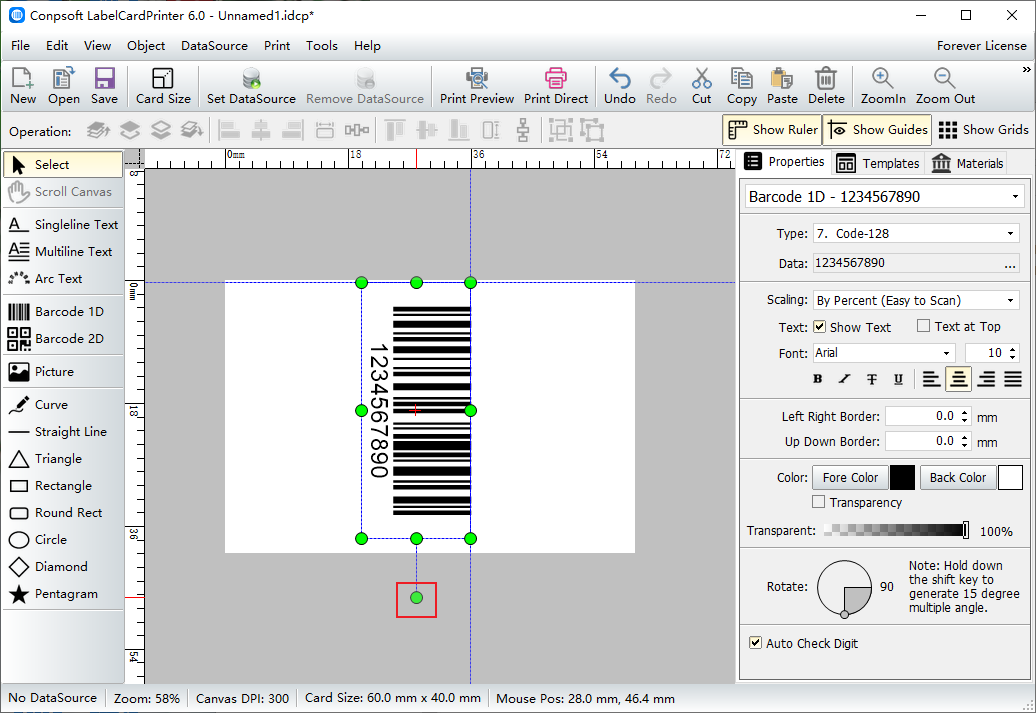Open Print Preview

point(477,86)
